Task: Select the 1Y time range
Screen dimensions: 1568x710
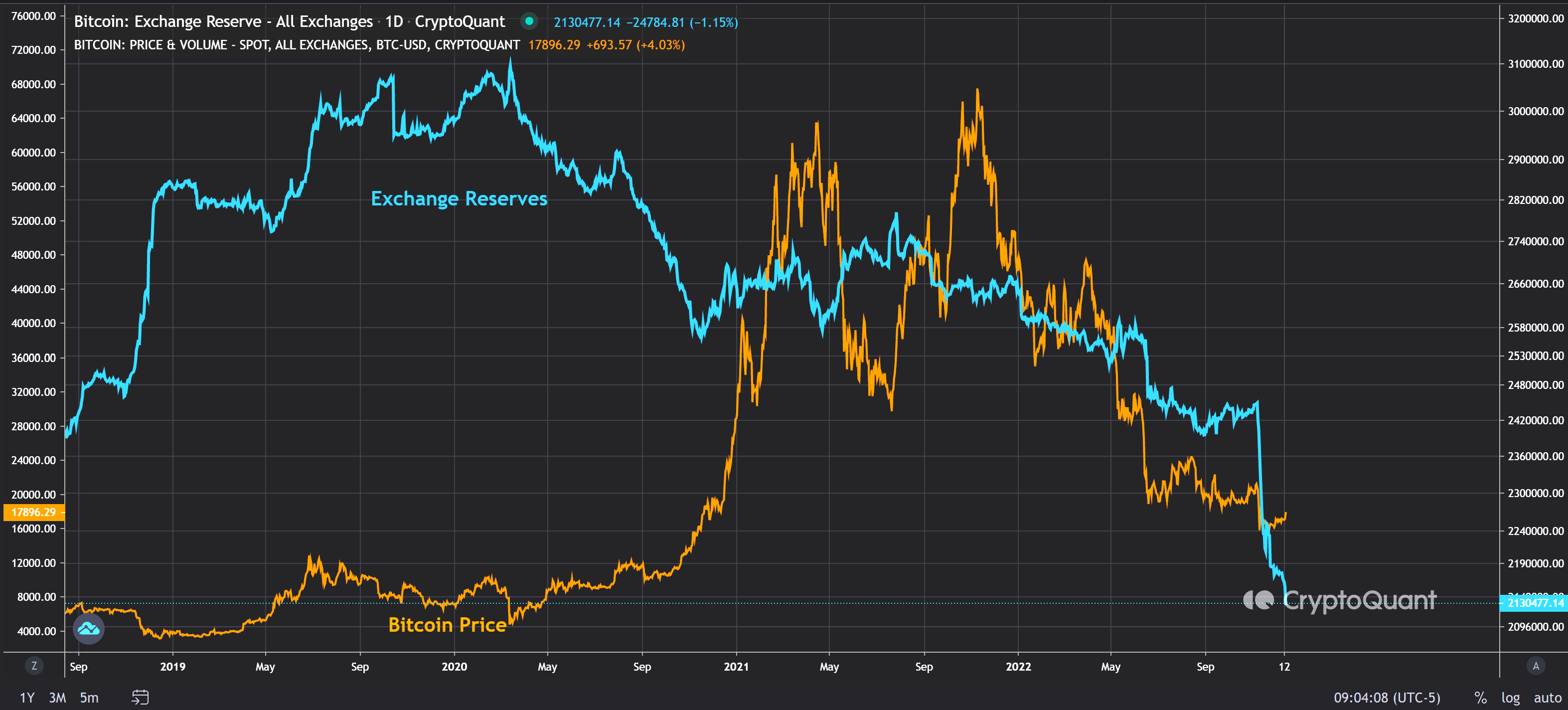Action: tap(27, 697)
